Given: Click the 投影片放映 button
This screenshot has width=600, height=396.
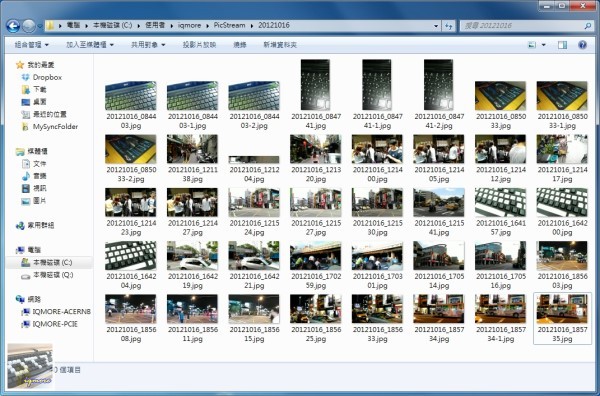Looking at the screenshot, I should pyautogui.click(x=199, y=45).
